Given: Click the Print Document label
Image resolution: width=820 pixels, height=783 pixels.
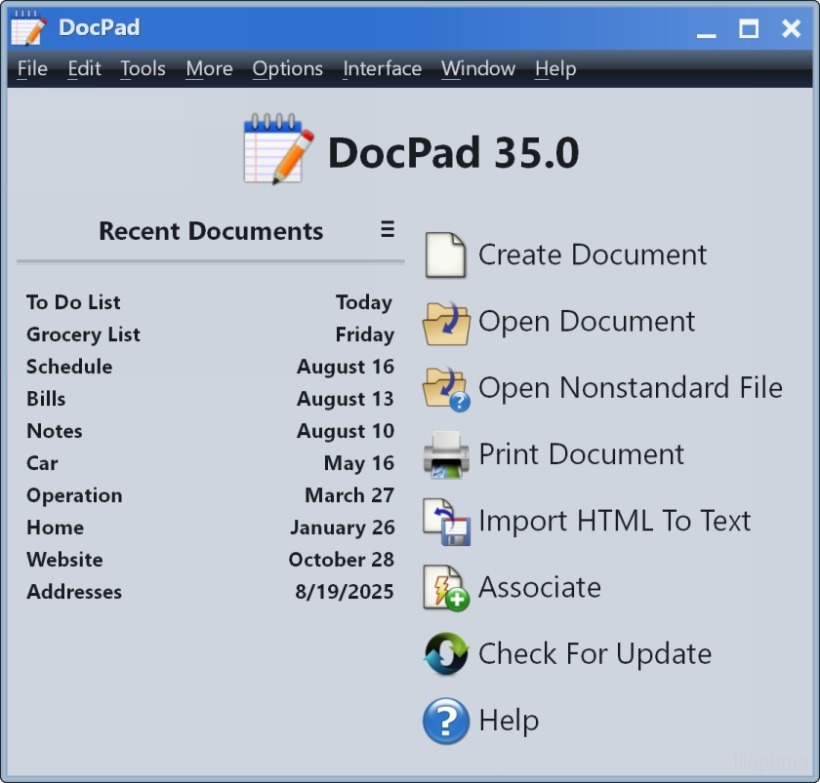Looking at the screenshot, I should (x=581, y=454).
